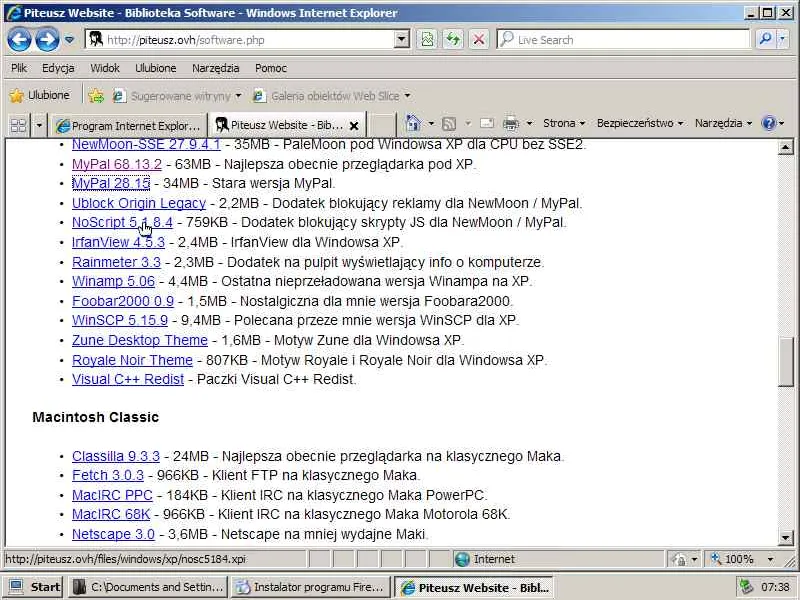Click the address bar URL field
The height and width of the screenshot is (600, 800).
pyautogui.click(x=240, y=39)
